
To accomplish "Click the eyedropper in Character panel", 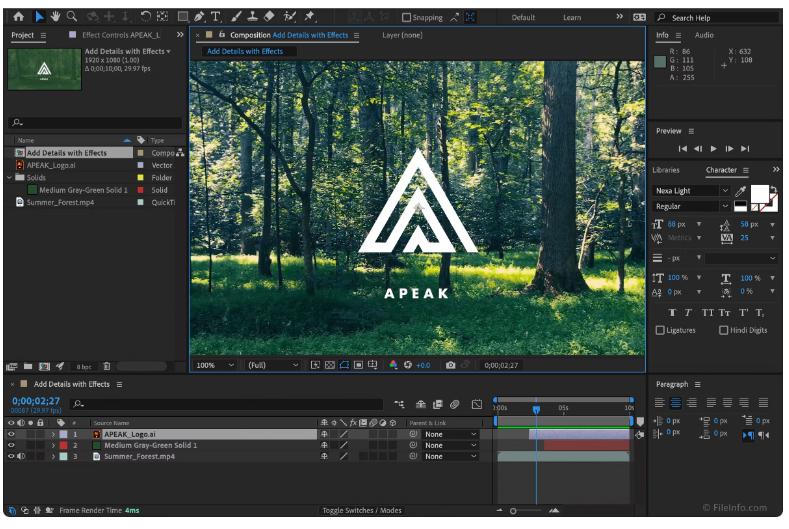I will click(741, 191).
